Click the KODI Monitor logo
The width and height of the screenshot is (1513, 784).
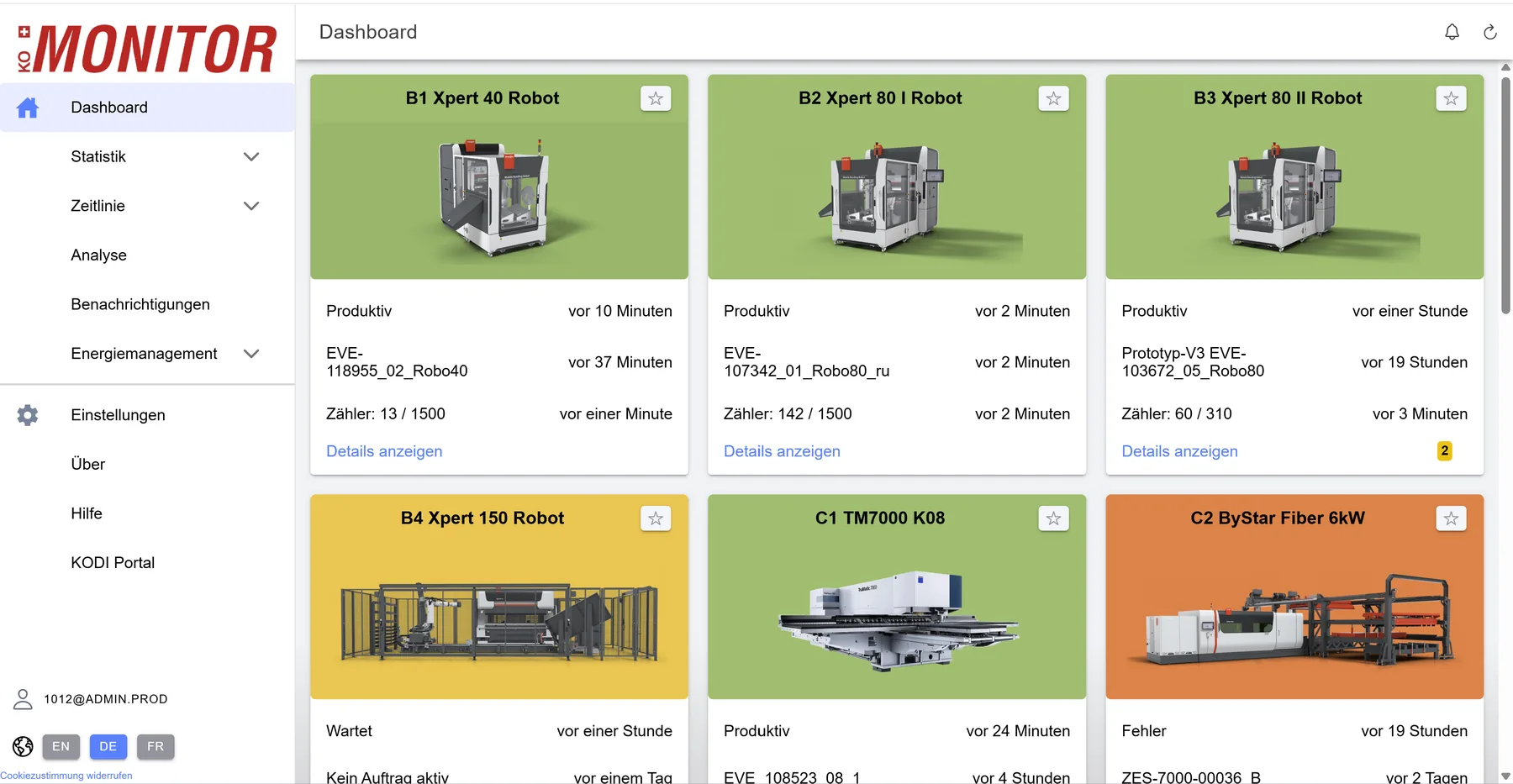147,48
